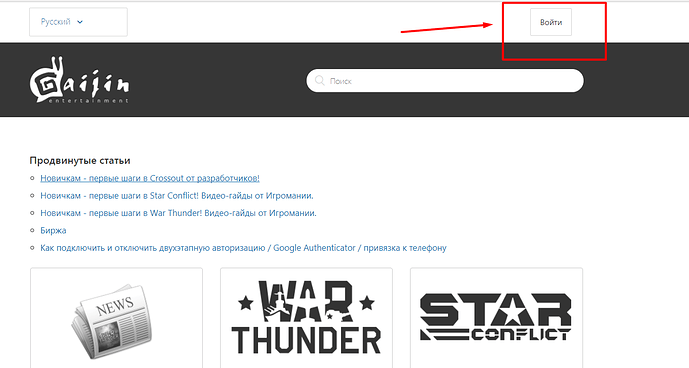Open the Биржа article link
The width and height of the screenshot is (689, 368).
pyautogui.click(x=53, y=230)
